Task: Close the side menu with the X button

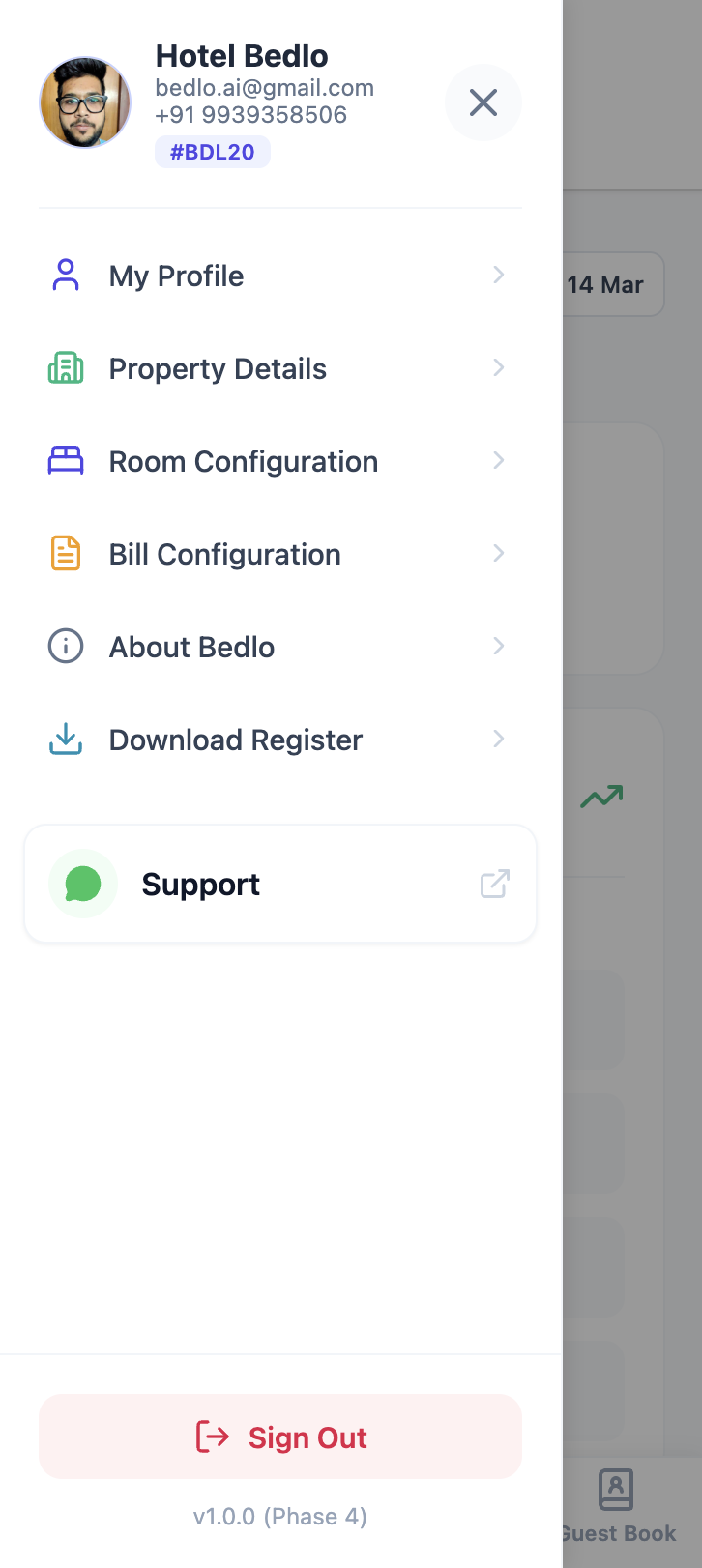Action: (x=483, y=102)
